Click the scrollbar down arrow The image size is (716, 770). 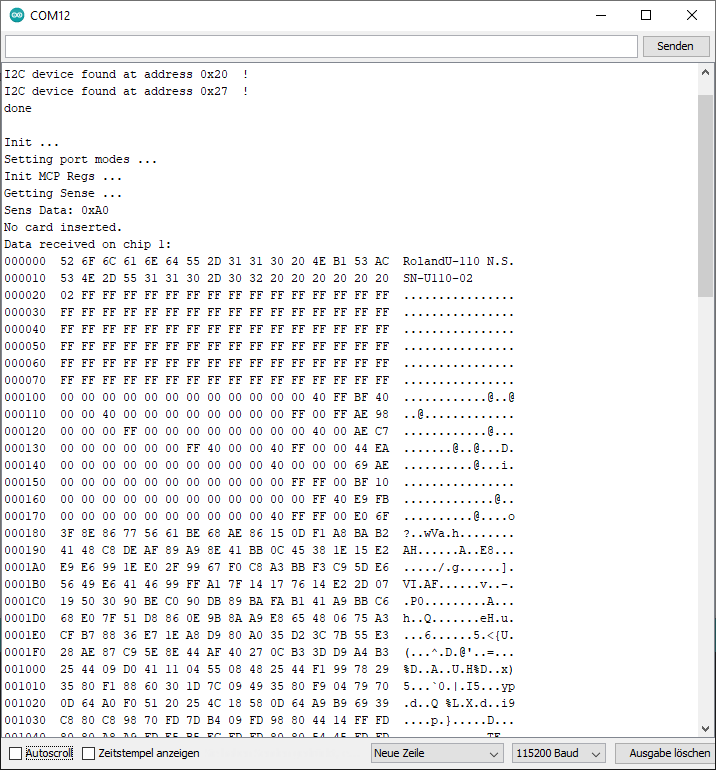705,728
